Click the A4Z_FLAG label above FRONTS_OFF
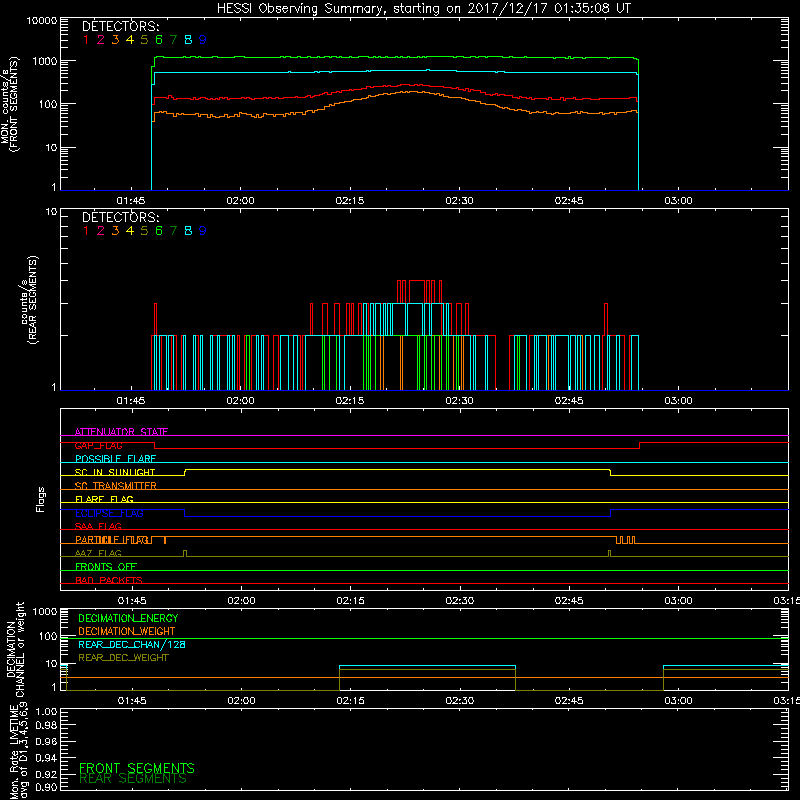This screenshot has height=800, width=800. tap(98, 553)
